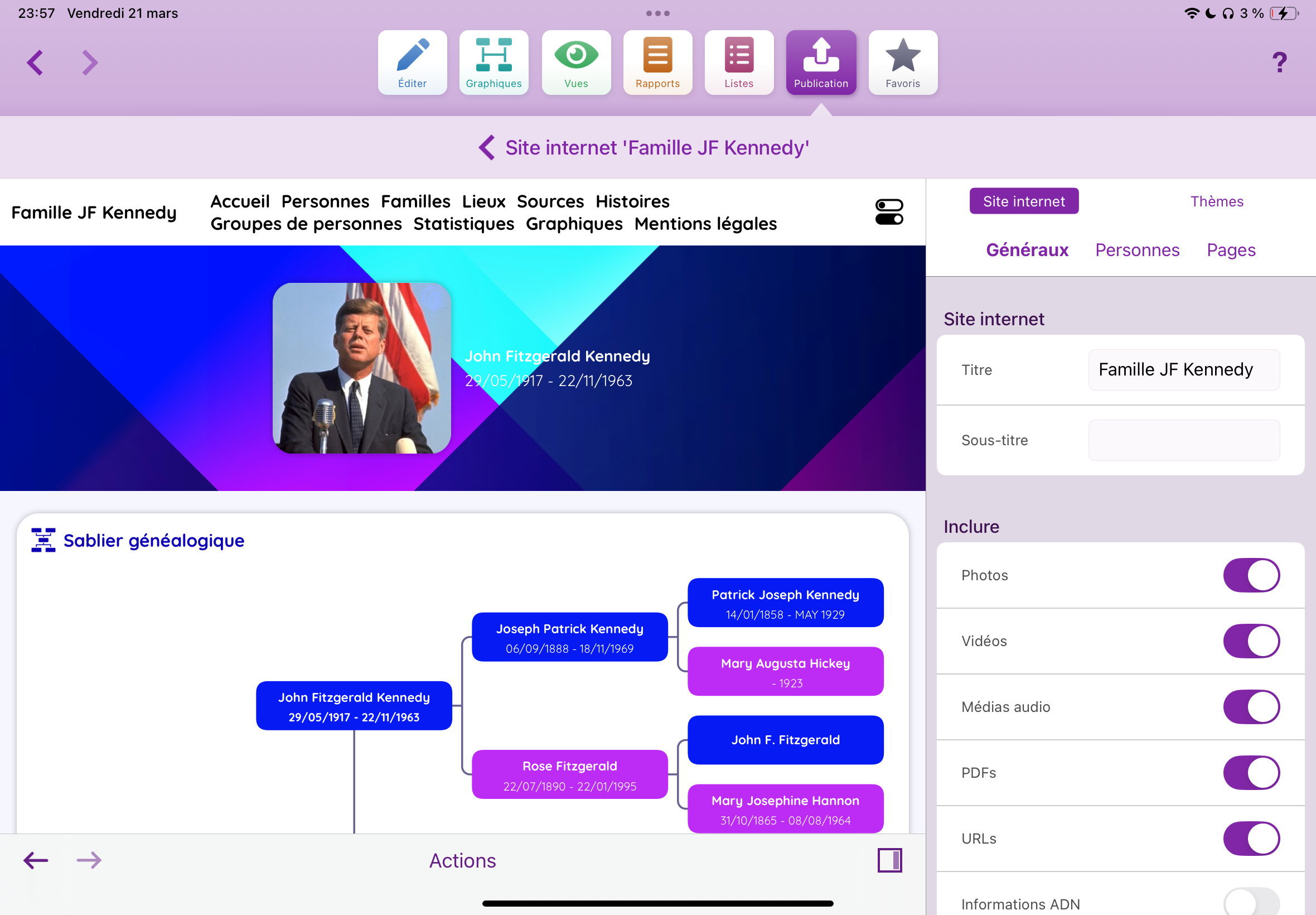The width and height of the screenshot is (1316, 915).
Task: Click the preview light/dark switch icon
Action: pos(889,212)
